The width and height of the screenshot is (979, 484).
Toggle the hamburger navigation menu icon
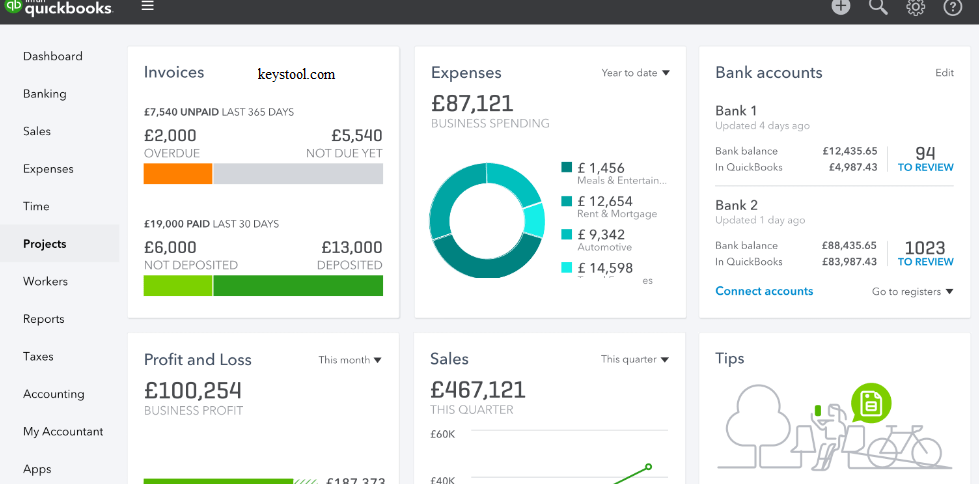pyautogui.click(x=147, y=6)
